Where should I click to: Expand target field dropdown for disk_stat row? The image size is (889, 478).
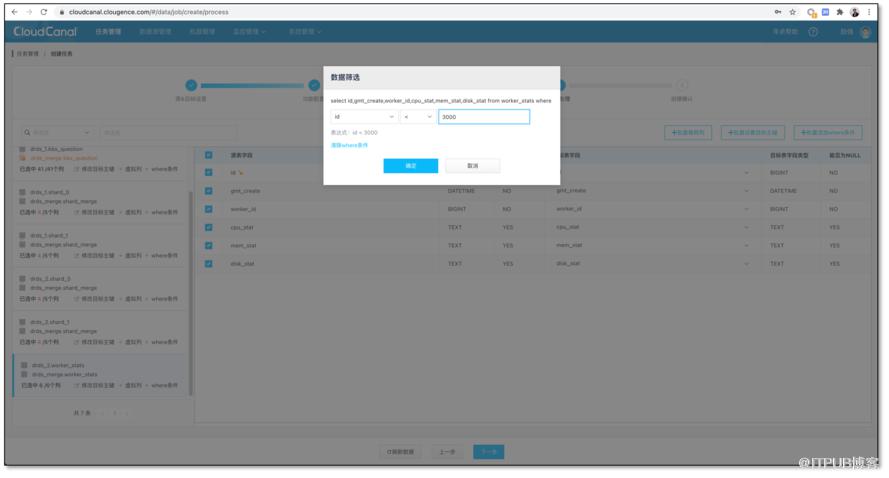click(x=746, y=264)
